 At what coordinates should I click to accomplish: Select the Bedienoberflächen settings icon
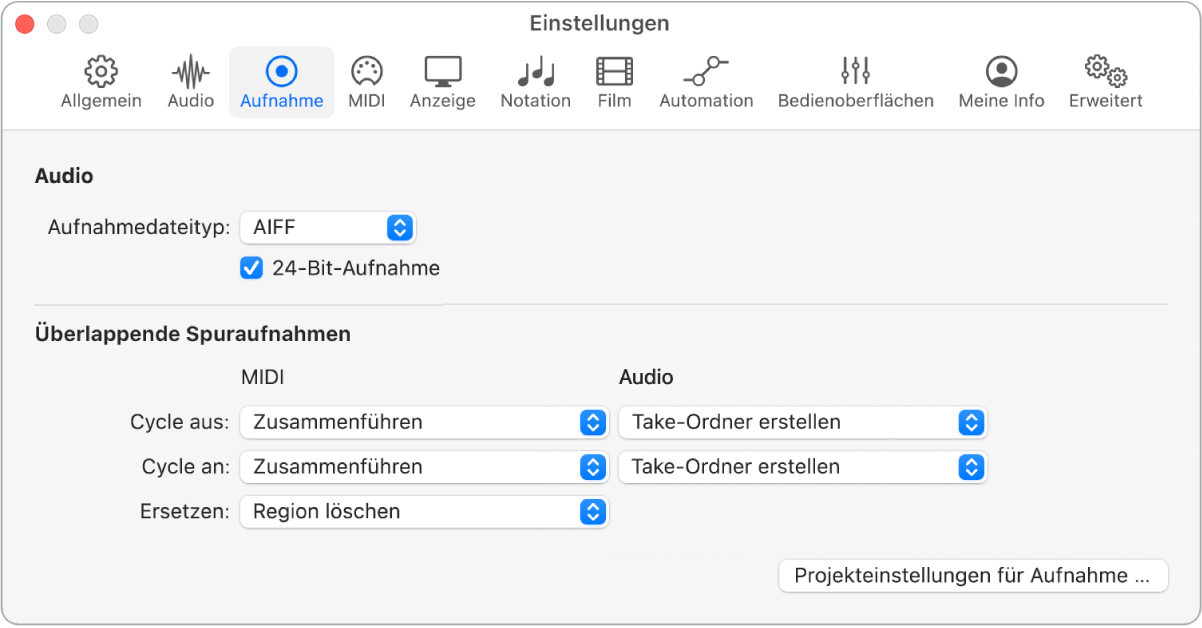(855, 82)
